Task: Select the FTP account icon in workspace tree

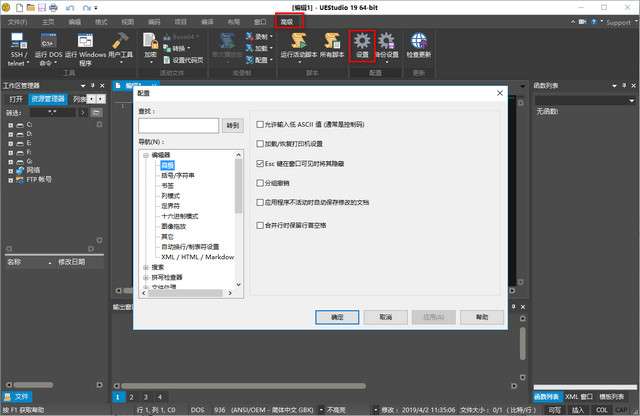Action: tap(20, 180)
